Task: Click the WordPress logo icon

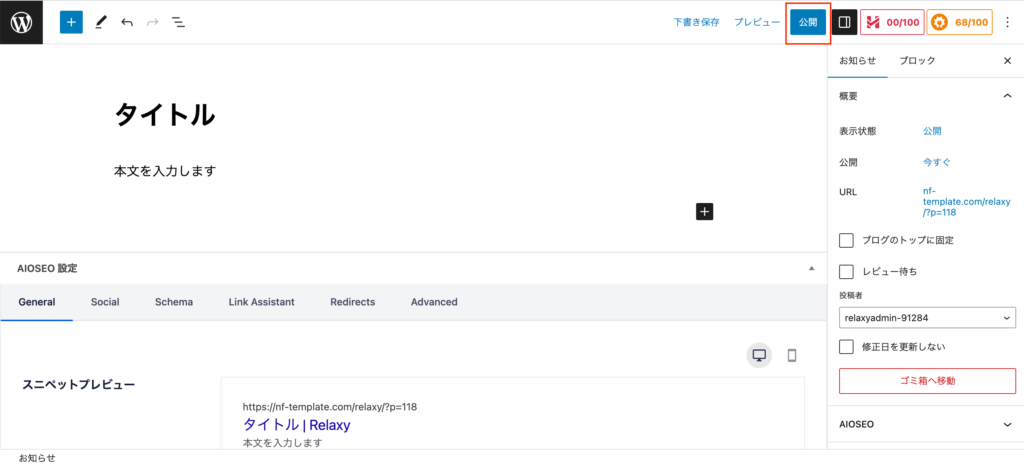Action: 22,22
